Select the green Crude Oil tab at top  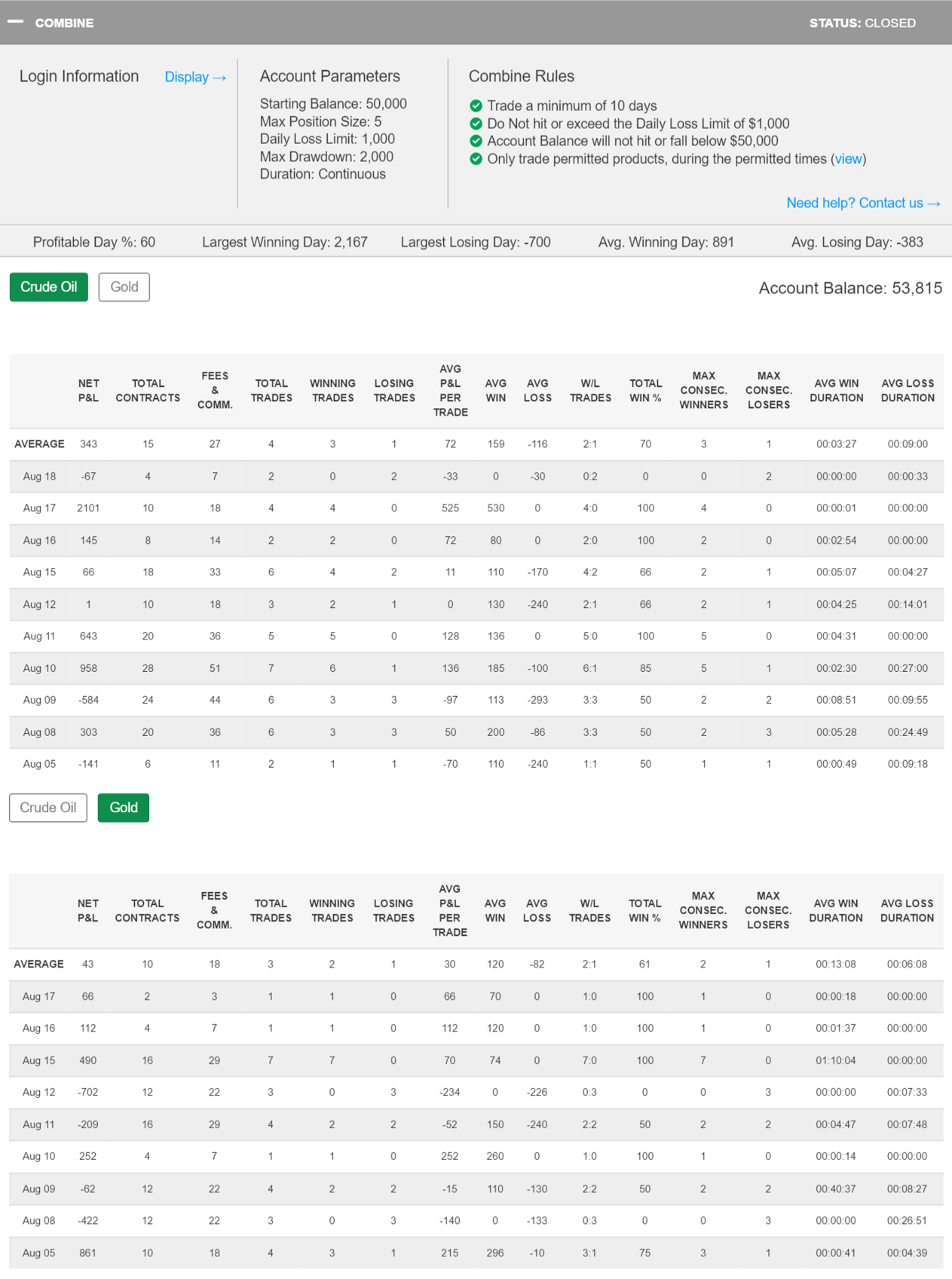point(49,287)
